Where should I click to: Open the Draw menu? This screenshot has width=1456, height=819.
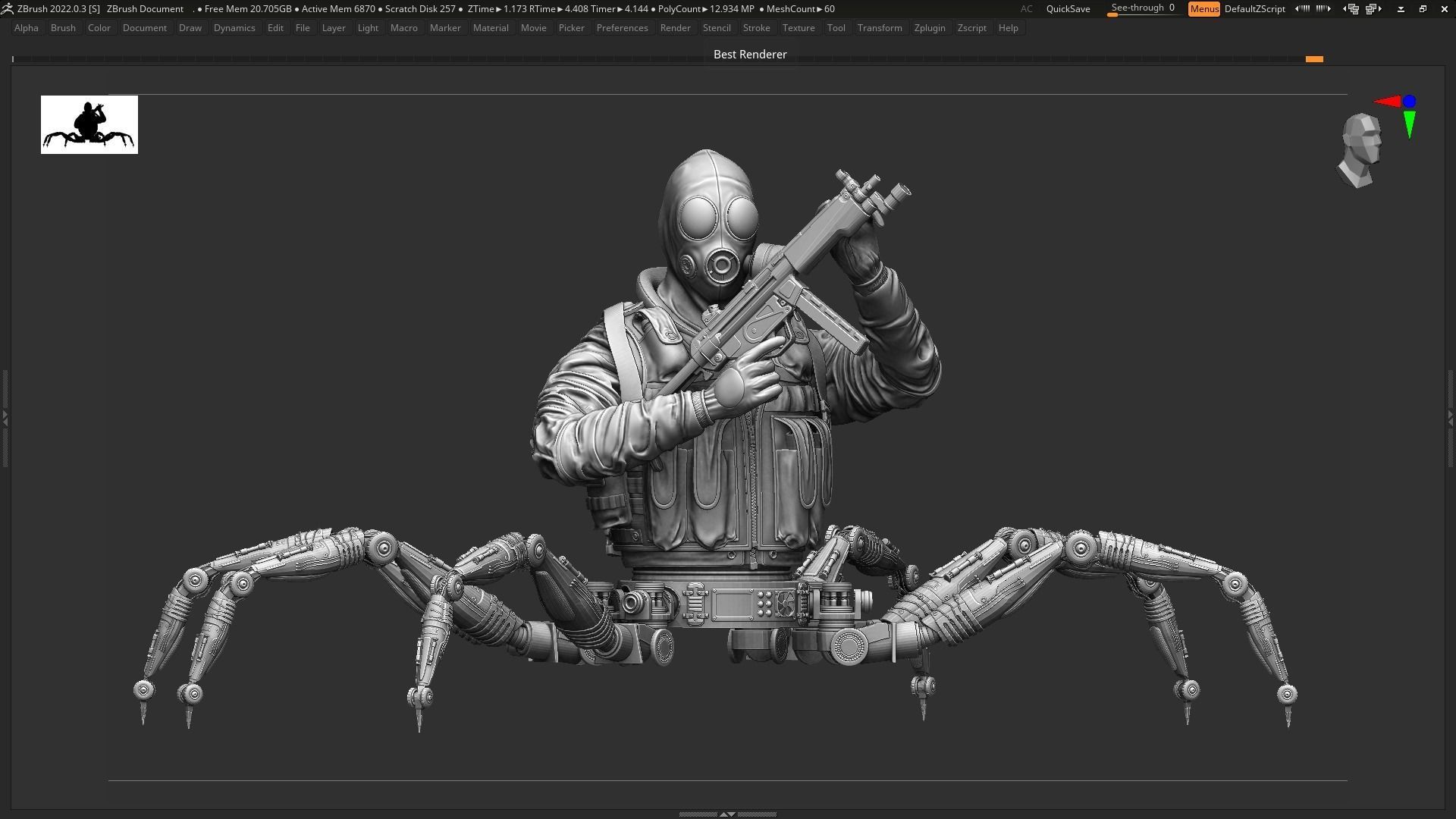point(190,28)
